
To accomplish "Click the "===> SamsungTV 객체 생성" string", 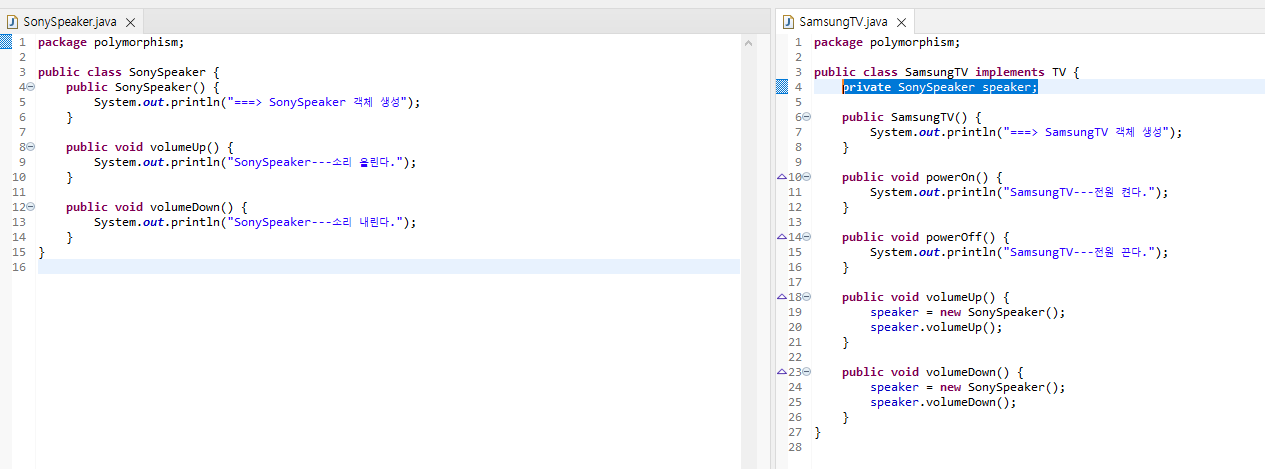I will tap(1086, 132).
